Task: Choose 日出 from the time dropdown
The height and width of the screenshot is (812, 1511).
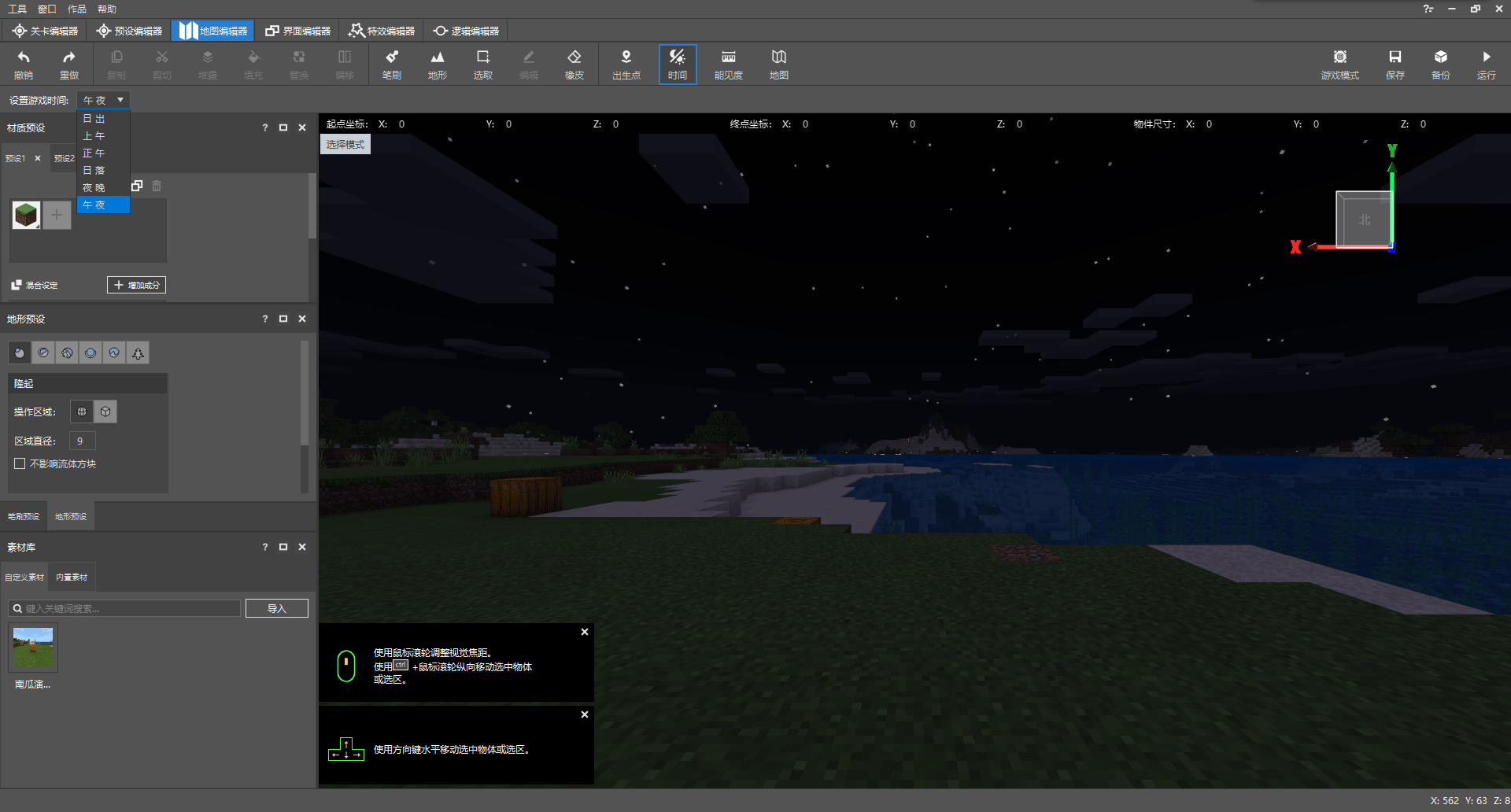Action: [x=94, y=119]
